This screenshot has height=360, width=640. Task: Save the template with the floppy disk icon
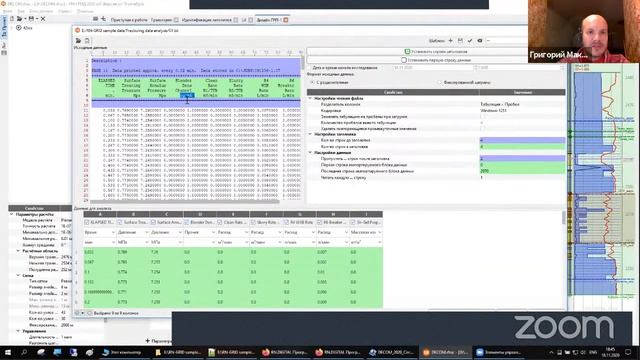[460, 40]
